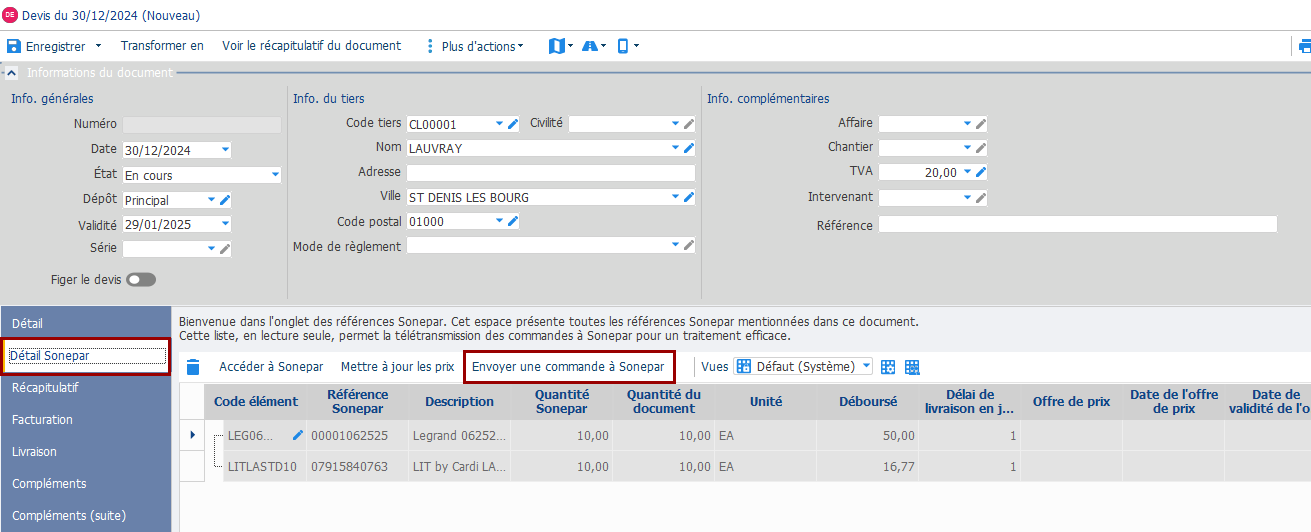1311x532 pixels.
Task: Expand the Code tiers dropdown arrow
Action: point(500,124)
